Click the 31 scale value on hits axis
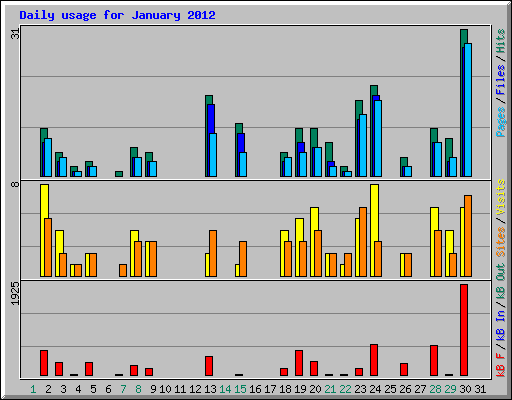512x400 pixels. point(15,34)
